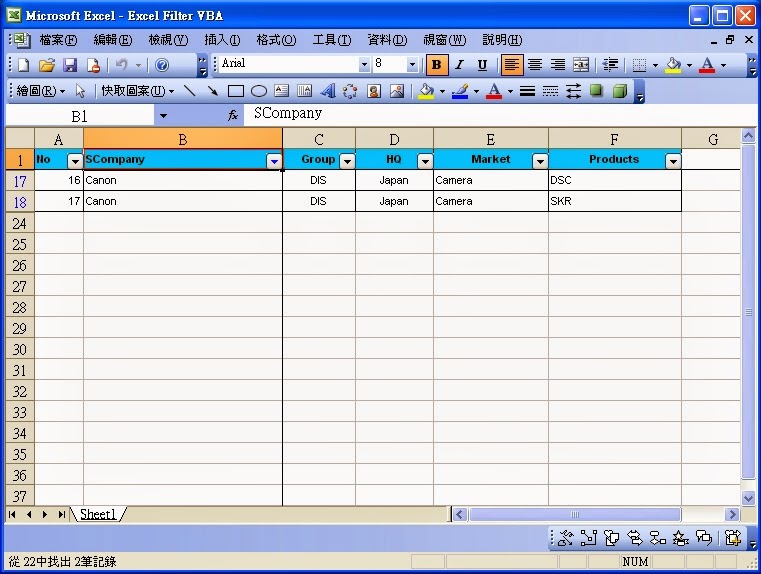Screen dimensions: 761x574
Task: Insert diagram or organization chart
Action: tap(350, 91)
